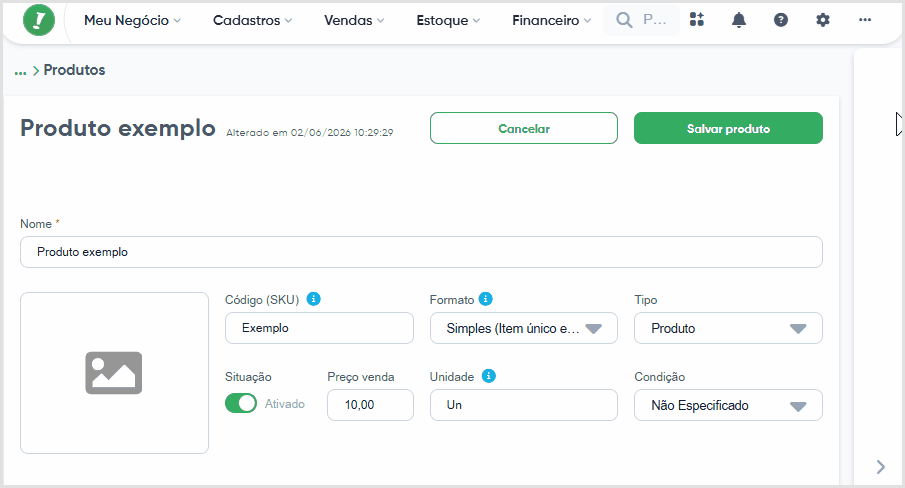Open the Condição dropdown Não Especificado
Viewport: 905px width, 488px height.
[x=728, y=405]
